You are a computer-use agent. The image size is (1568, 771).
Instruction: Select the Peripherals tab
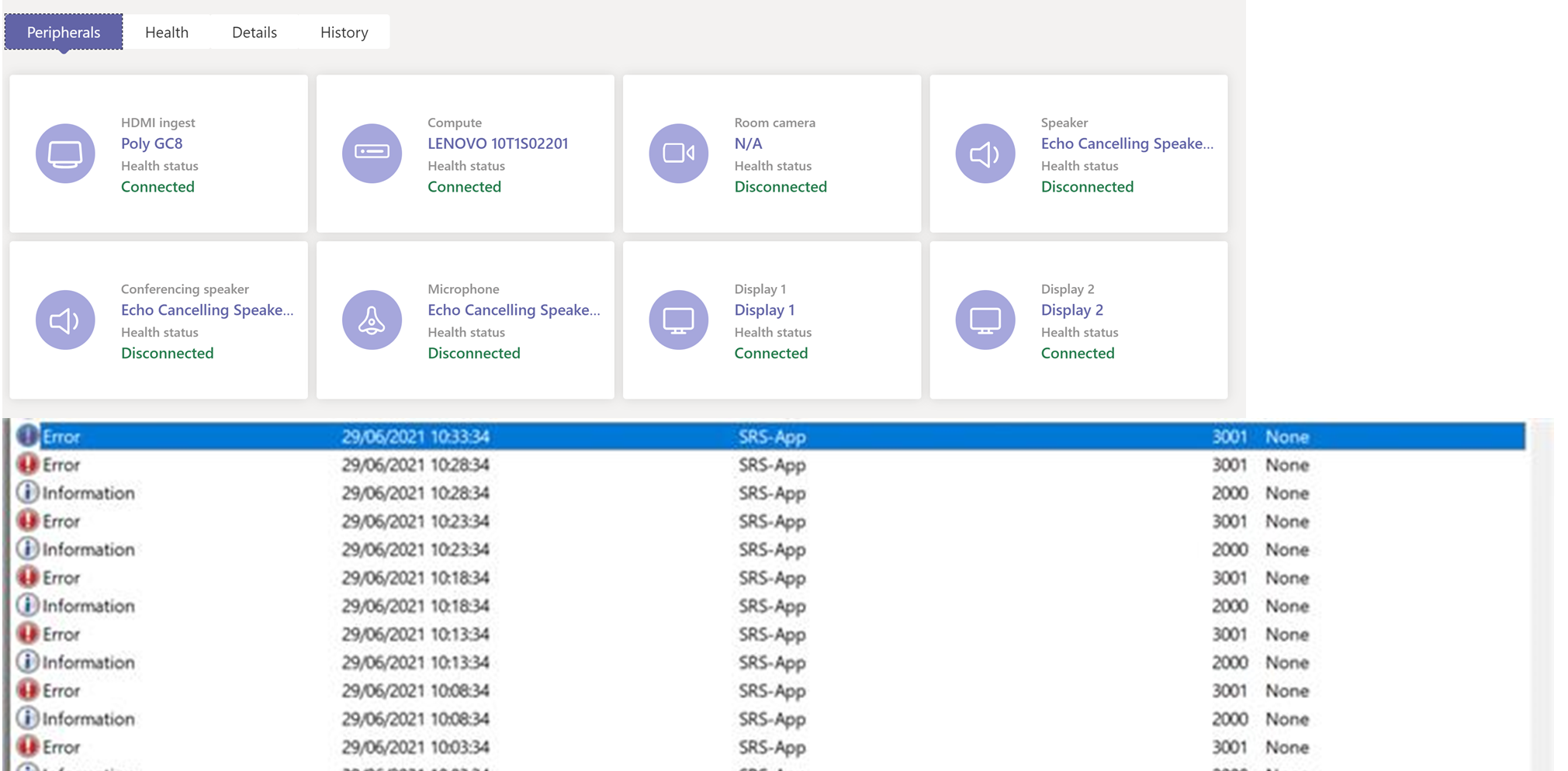coord(64,32)
